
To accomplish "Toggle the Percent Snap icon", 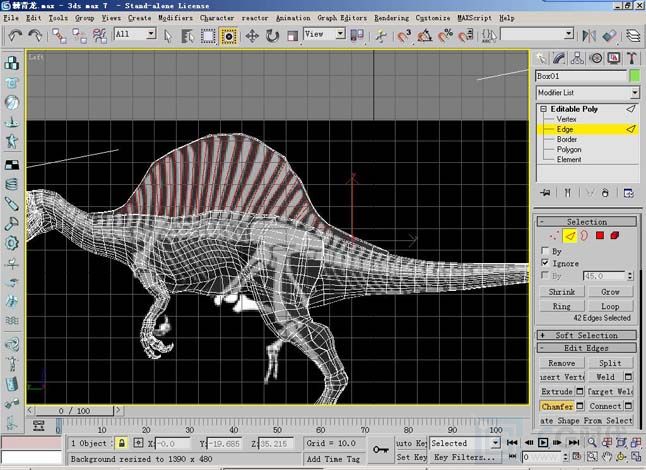I will click(x=445, y=36).
